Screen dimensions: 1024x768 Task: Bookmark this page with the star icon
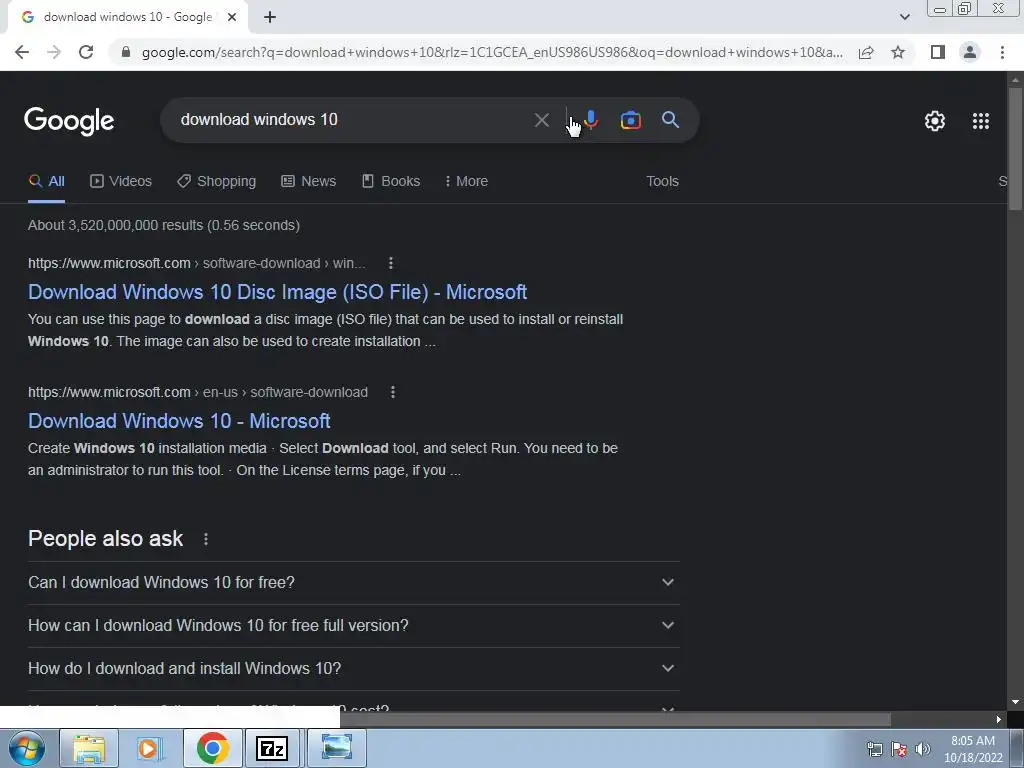pyautogui.click(x=898, y=52)
